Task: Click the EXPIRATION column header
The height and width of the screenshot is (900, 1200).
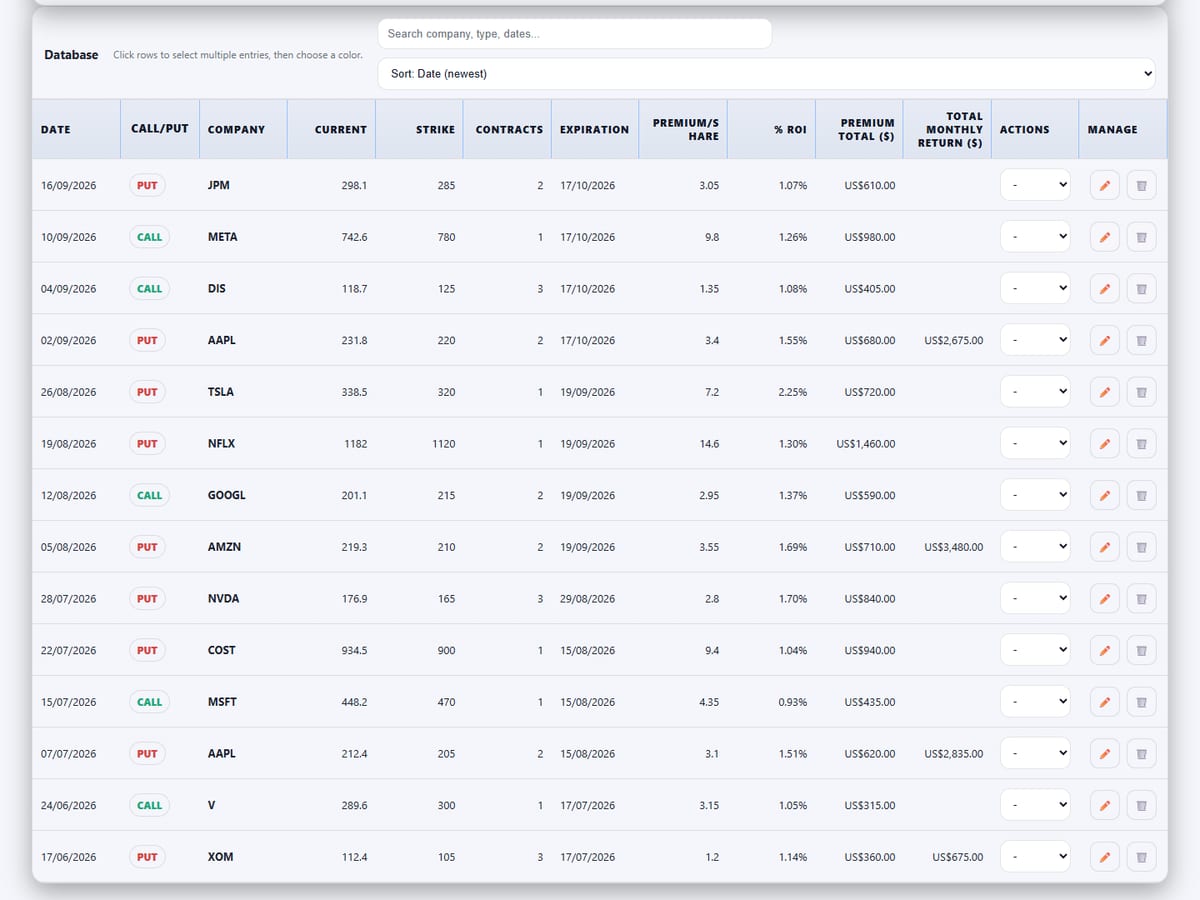Action: (595, 129)
